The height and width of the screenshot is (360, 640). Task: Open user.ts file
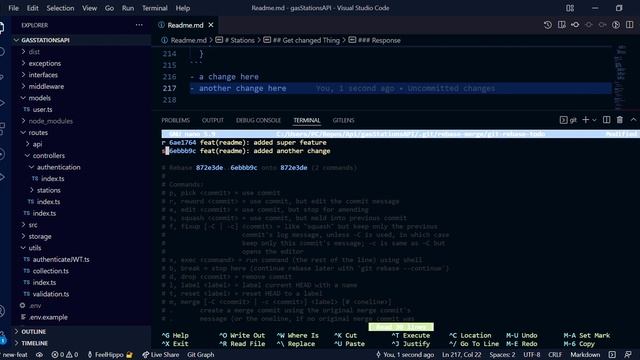tap(42, 109)
